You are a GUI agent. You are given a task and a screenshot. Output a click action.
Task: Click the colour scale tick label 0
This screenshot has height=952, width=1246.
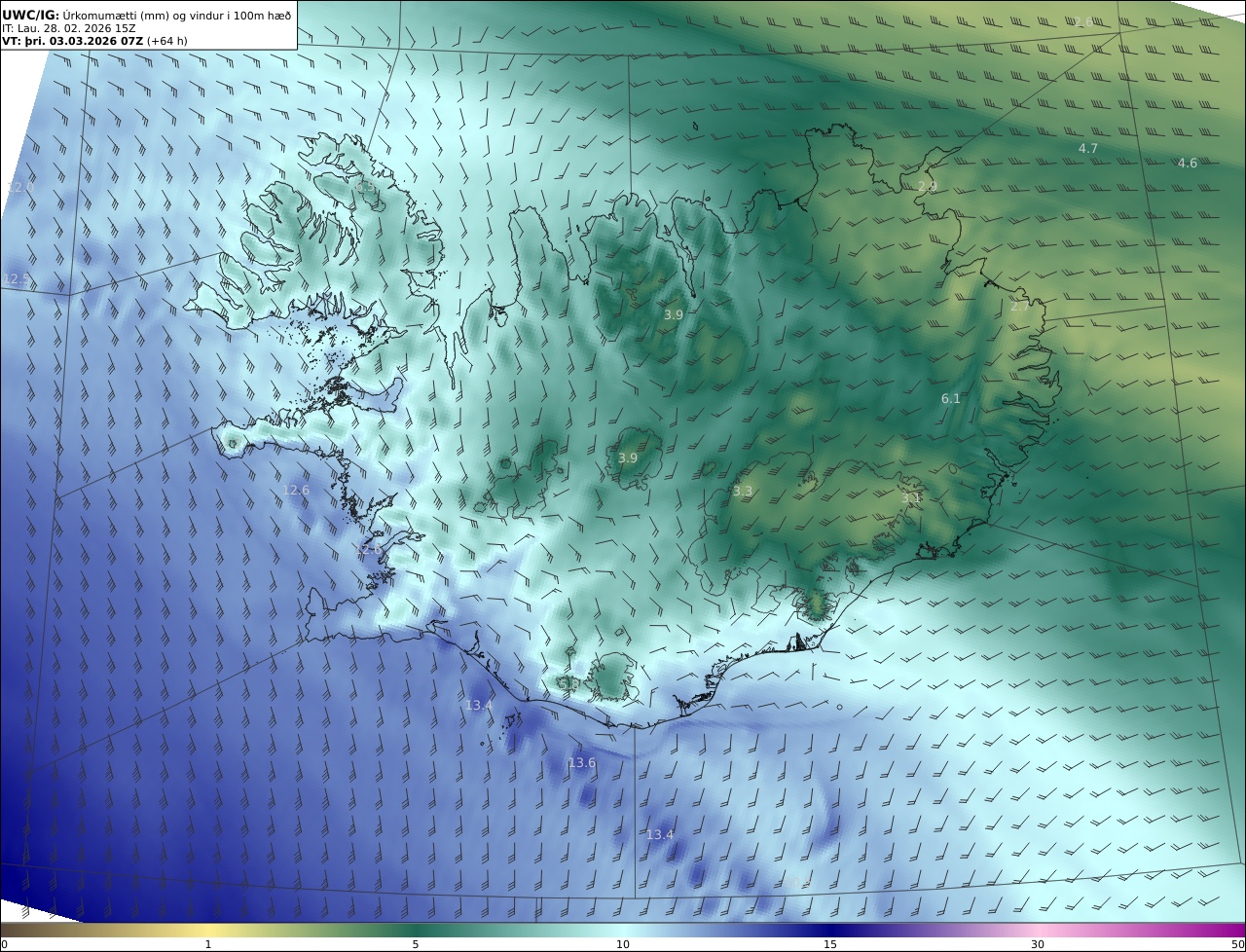coord(4,944)
